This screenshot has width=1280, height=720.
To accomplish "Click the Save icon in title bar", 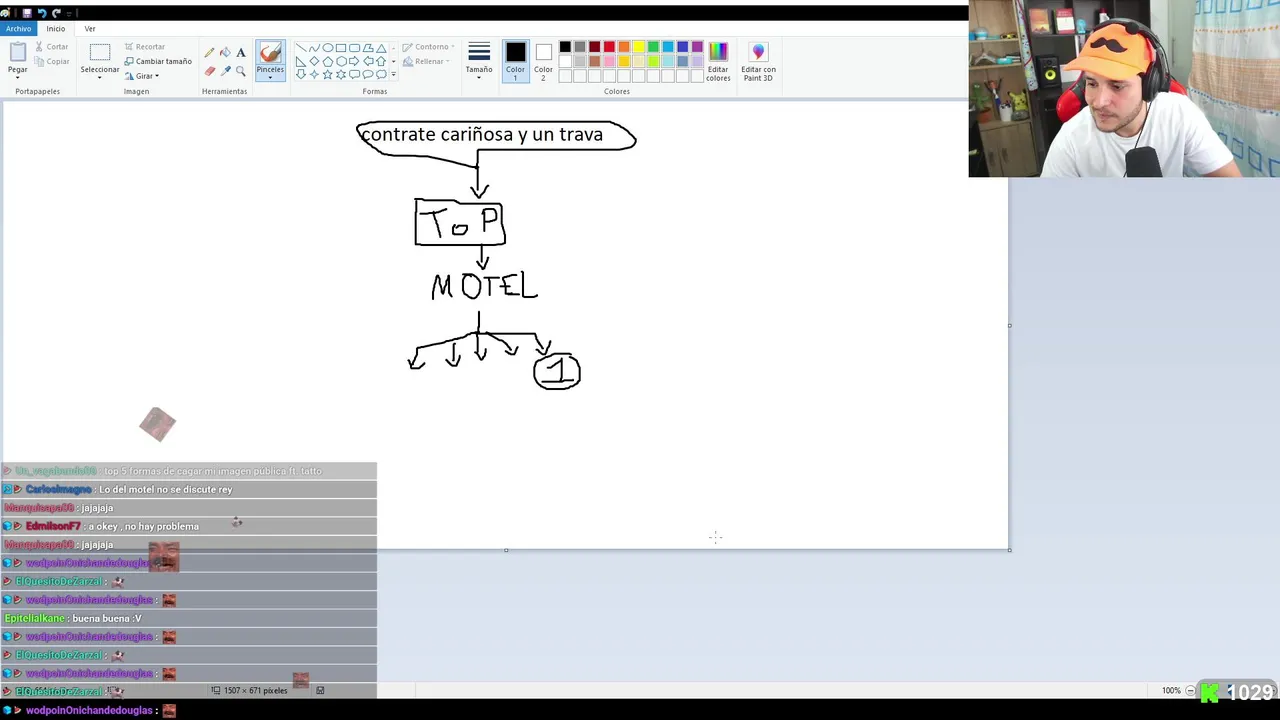I will (27, 13).
